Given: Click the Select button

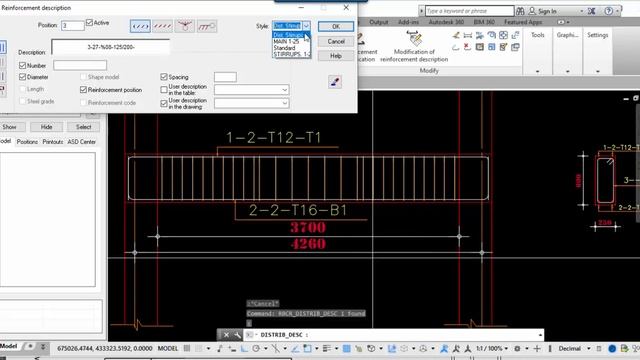Looking at the screenshot, I should pos(83,127).
